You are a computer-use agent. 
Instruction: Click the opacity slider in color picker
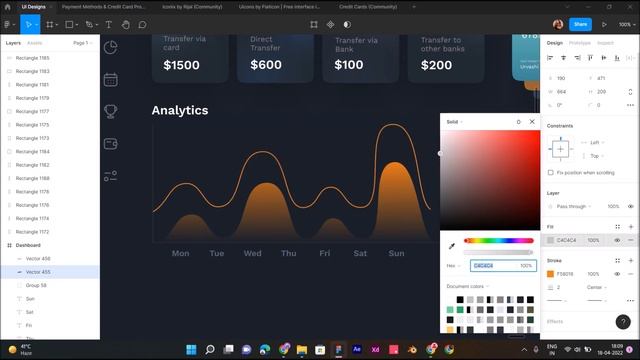(498, 253)
